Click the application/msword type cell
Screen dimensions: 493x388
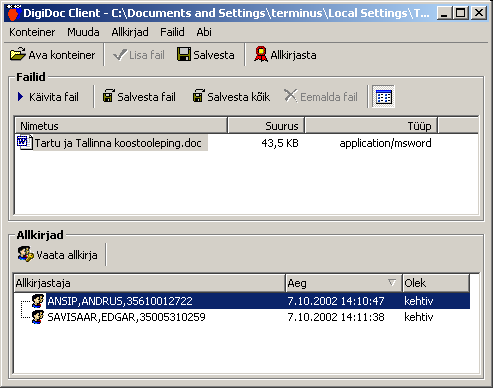[x=385, y=143]
